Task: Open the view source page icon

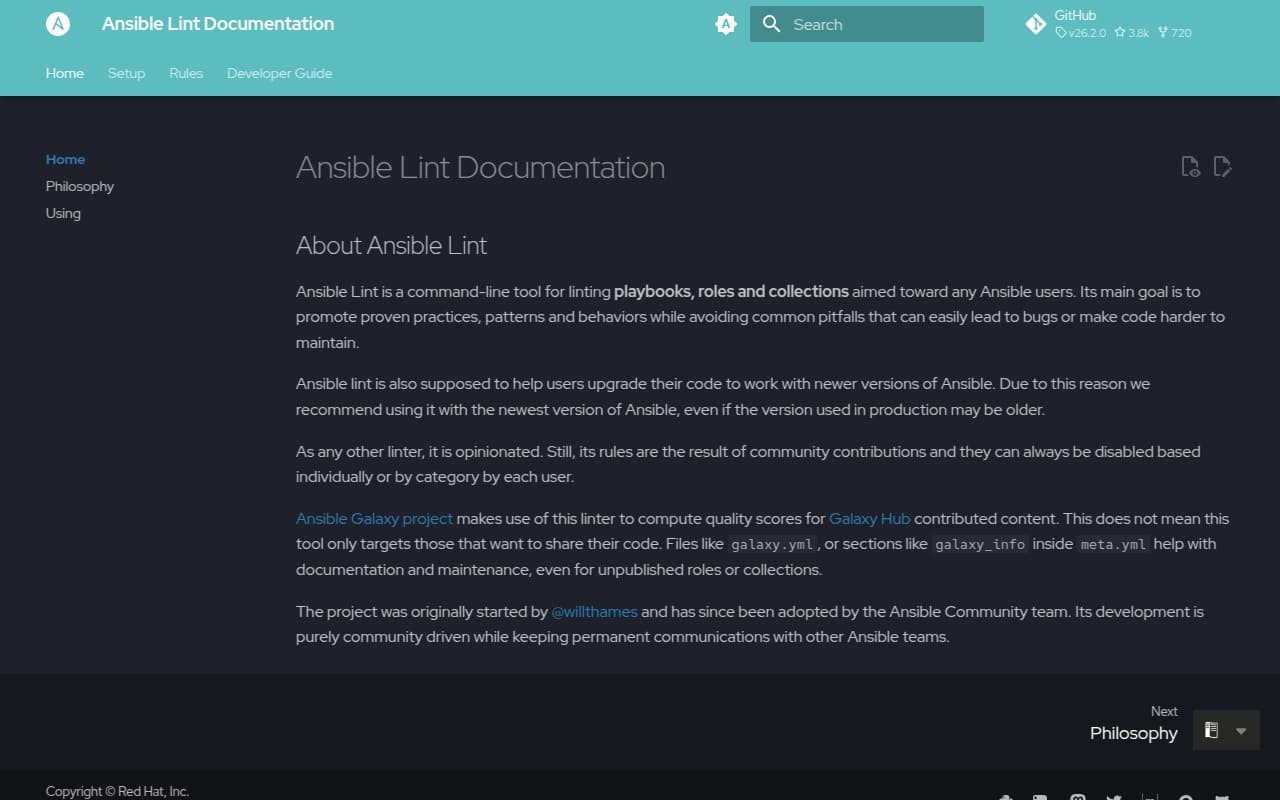Action: click(x=1190, y=166)
